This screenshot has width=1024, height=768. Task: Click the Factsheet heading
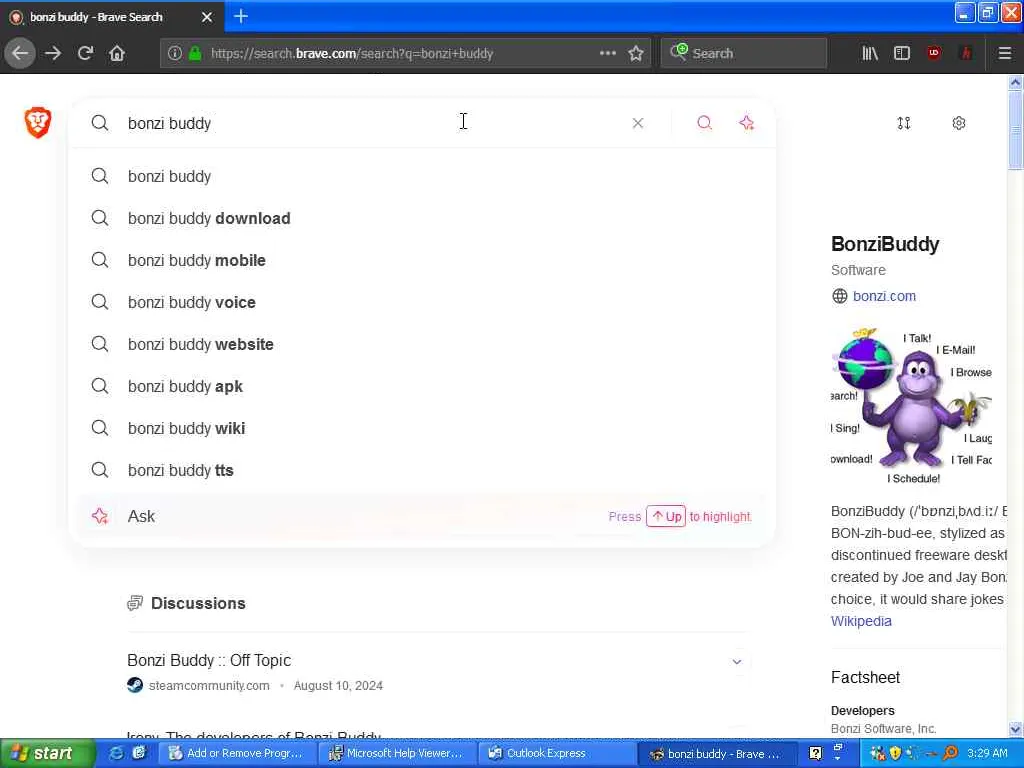coord(865,677)
